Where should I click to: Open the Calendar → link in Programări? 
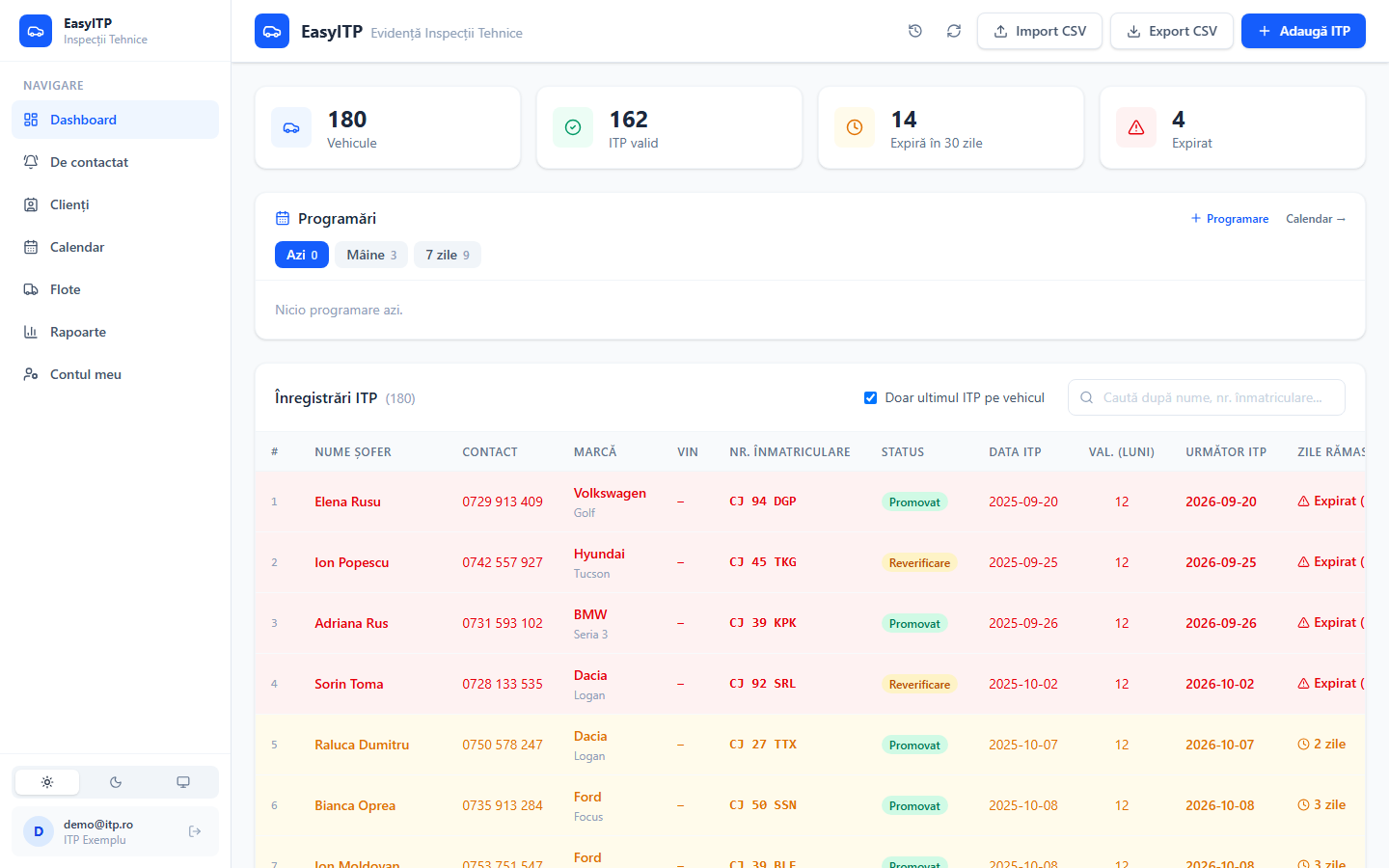[1316, 219]
